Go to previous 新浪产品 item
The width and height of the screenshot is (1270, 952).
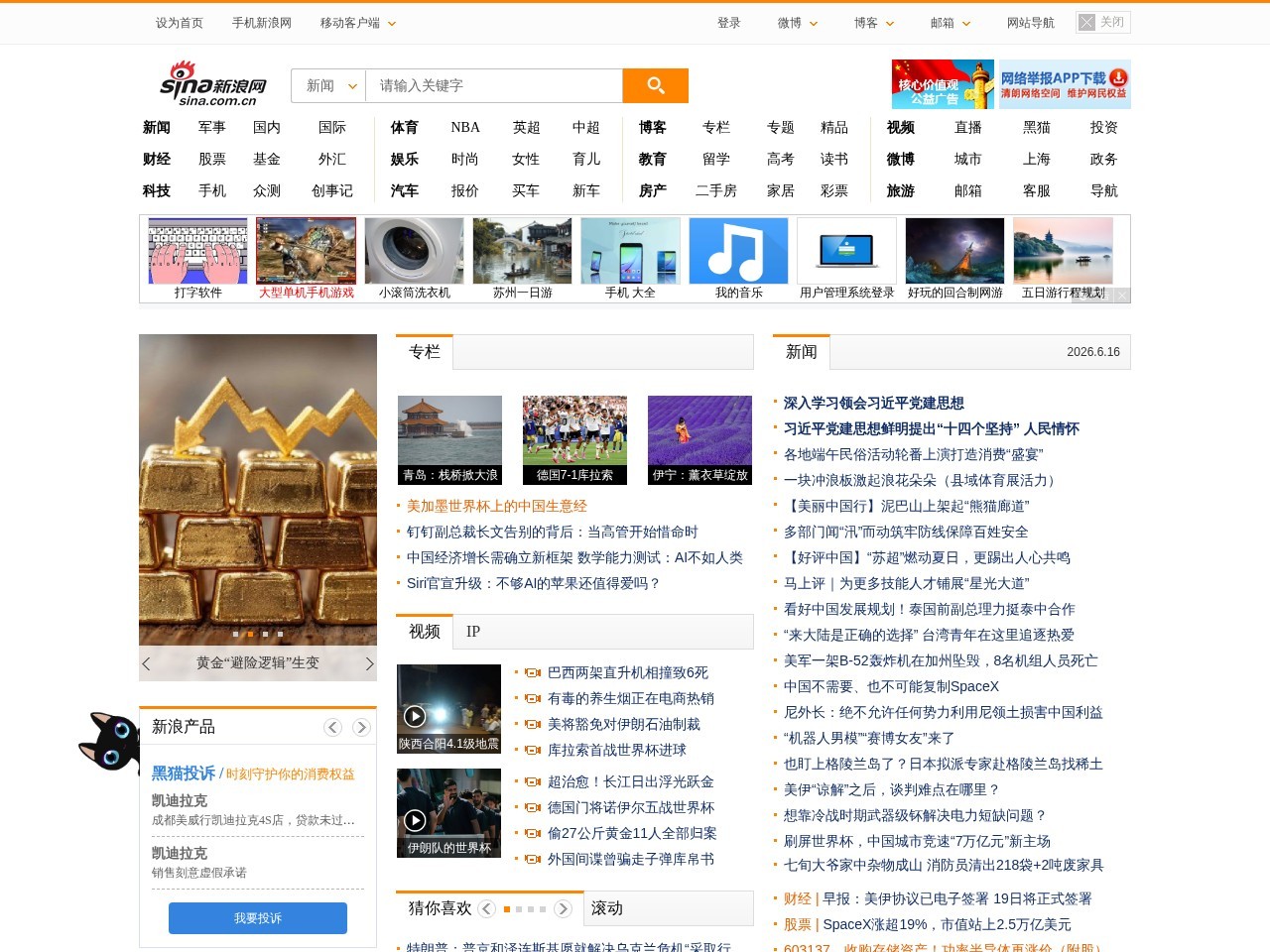point(333,727)
